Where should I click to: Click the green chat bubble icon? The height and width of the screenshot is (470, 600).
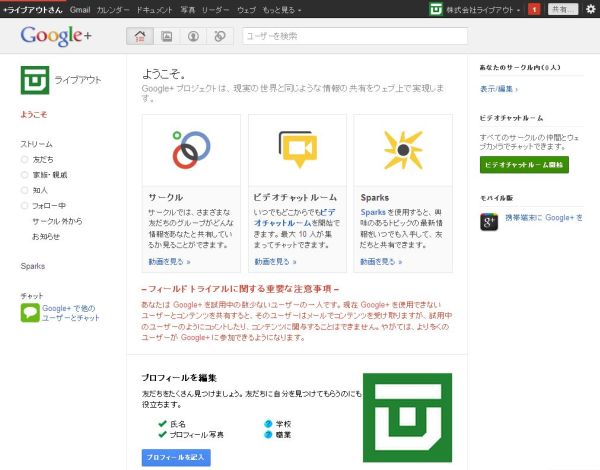(30, 313)
